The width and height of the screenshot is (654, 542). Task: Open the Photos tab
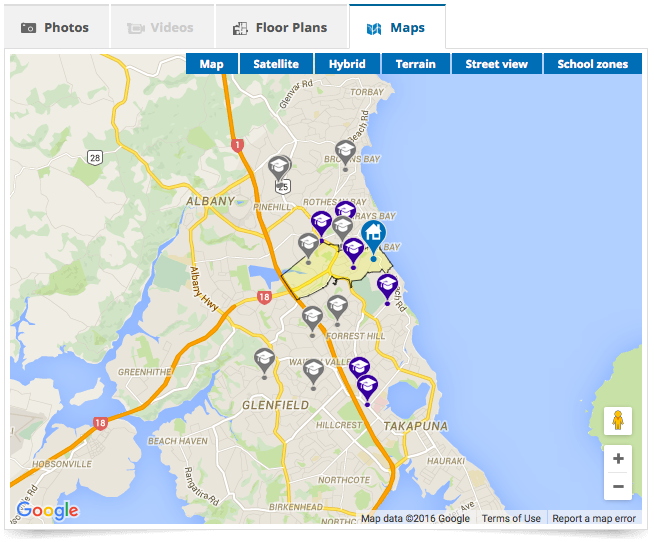[x=57, y=28]
